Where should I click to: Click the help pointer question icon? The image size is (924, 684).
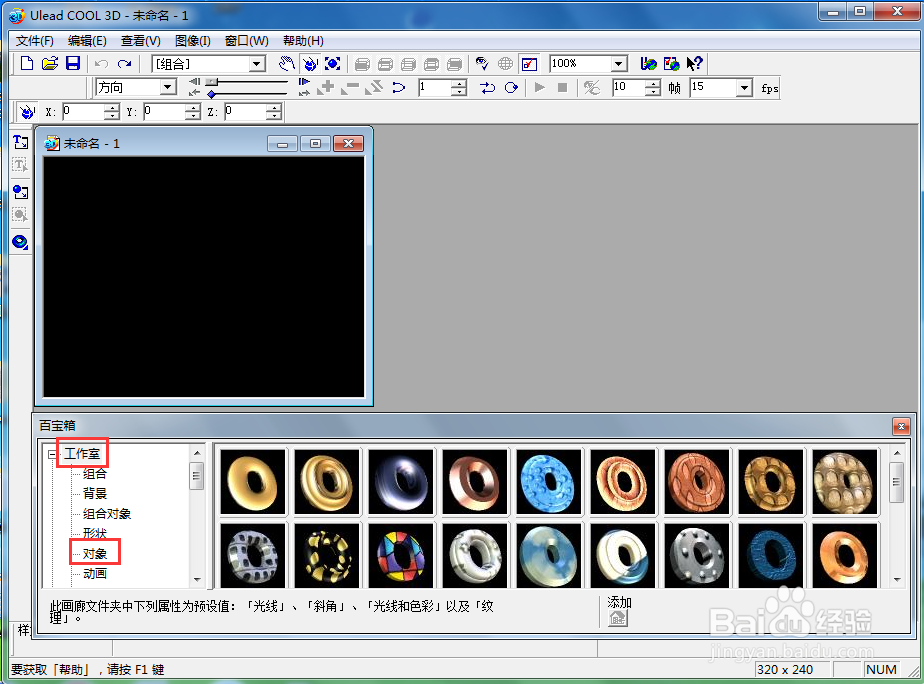pyautogui.click(x=695, y=63)
